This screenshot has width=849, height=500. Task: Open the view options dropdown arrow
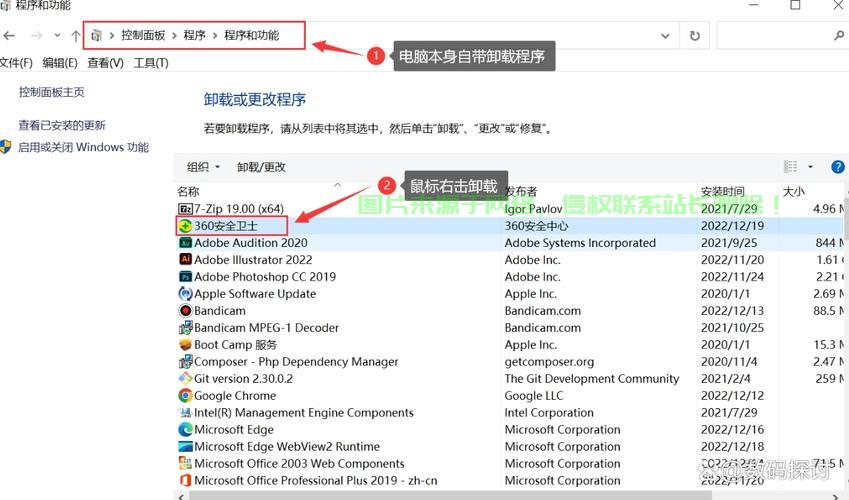tap(811, 167)
